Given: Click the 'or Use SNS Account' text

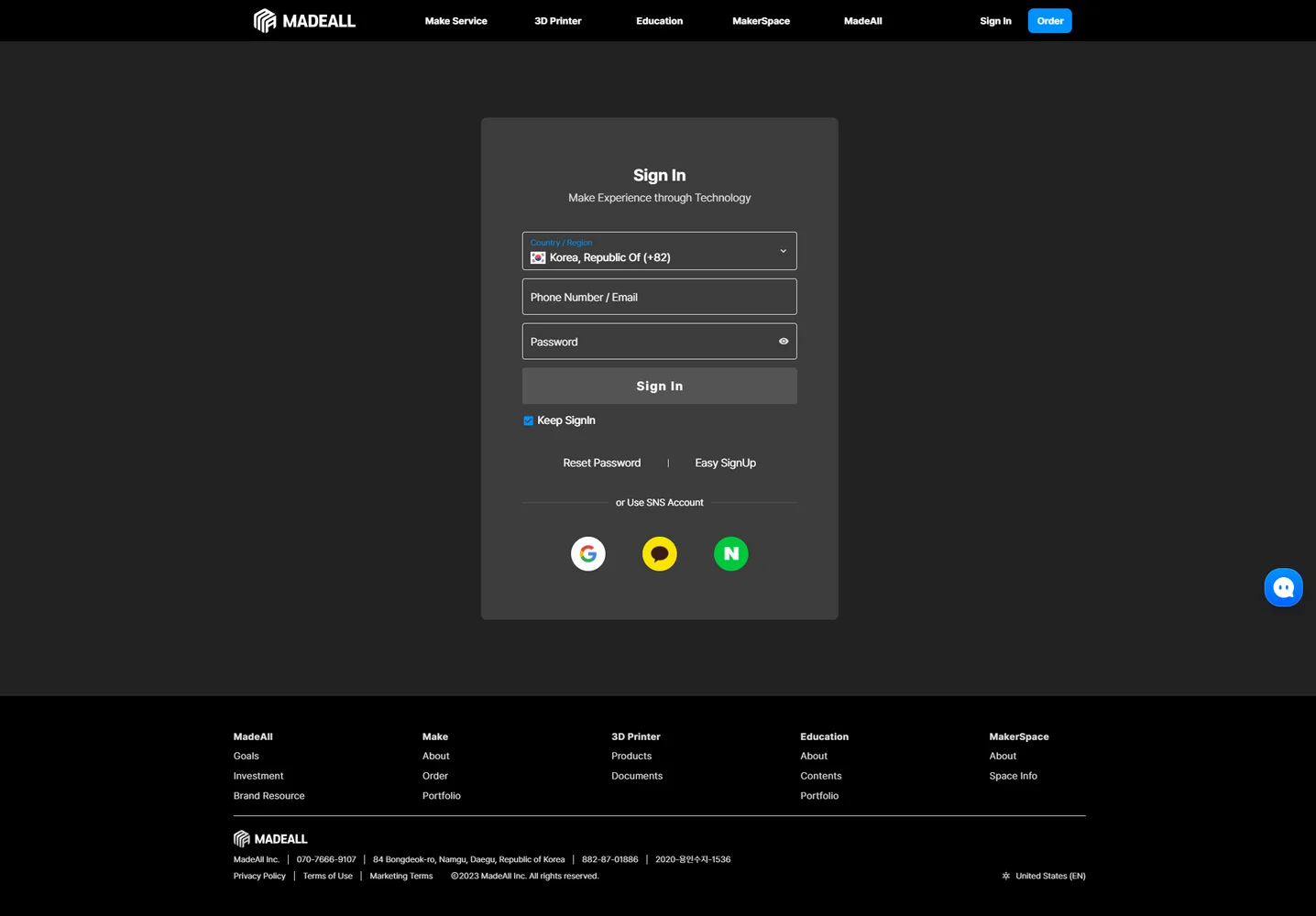Looking at the screenshot, I should pyautogui.click(x=660, y=502).
